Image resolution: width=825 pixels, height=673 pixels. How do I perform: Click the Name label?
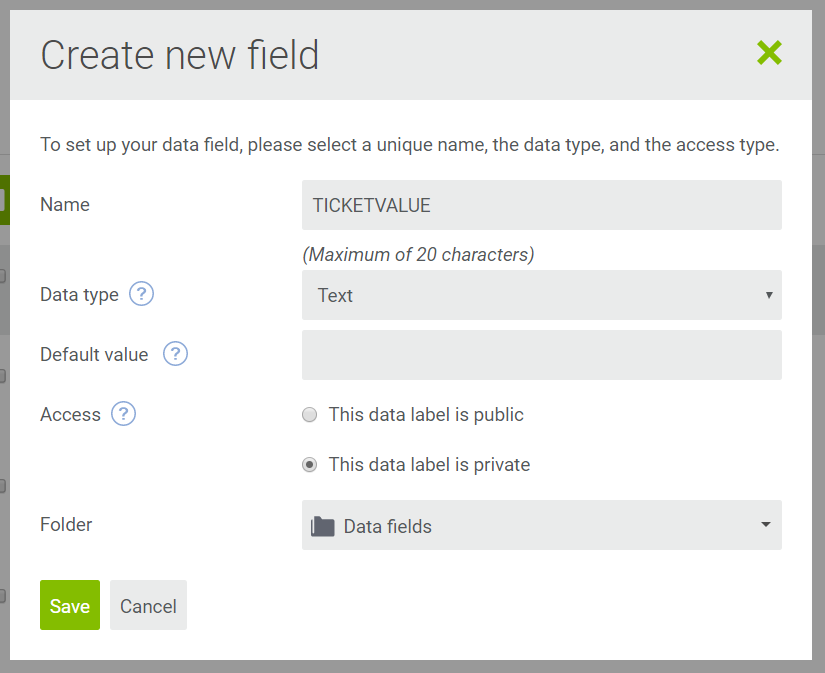click(x=65, y=204)
